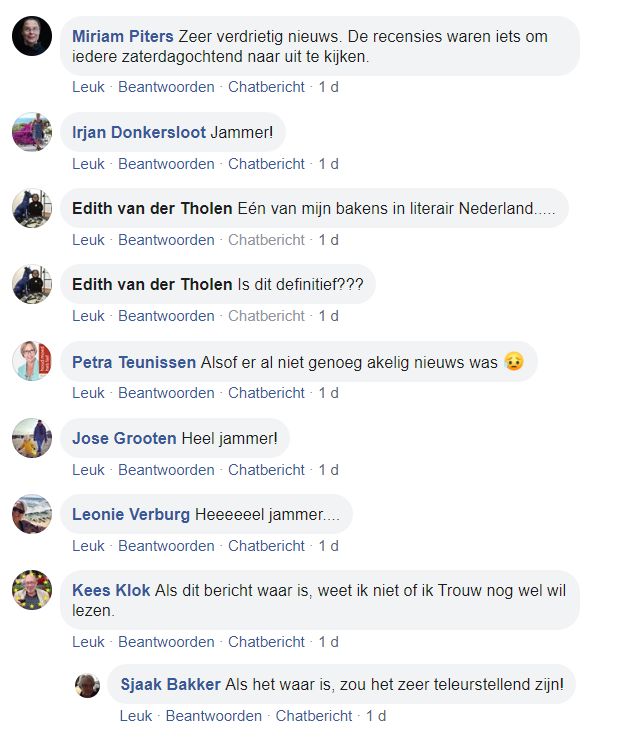Click Petra Teunissen's profile avatar
Image resolution: width=620 pixels, height=737 pixels.
click(32, 361)
